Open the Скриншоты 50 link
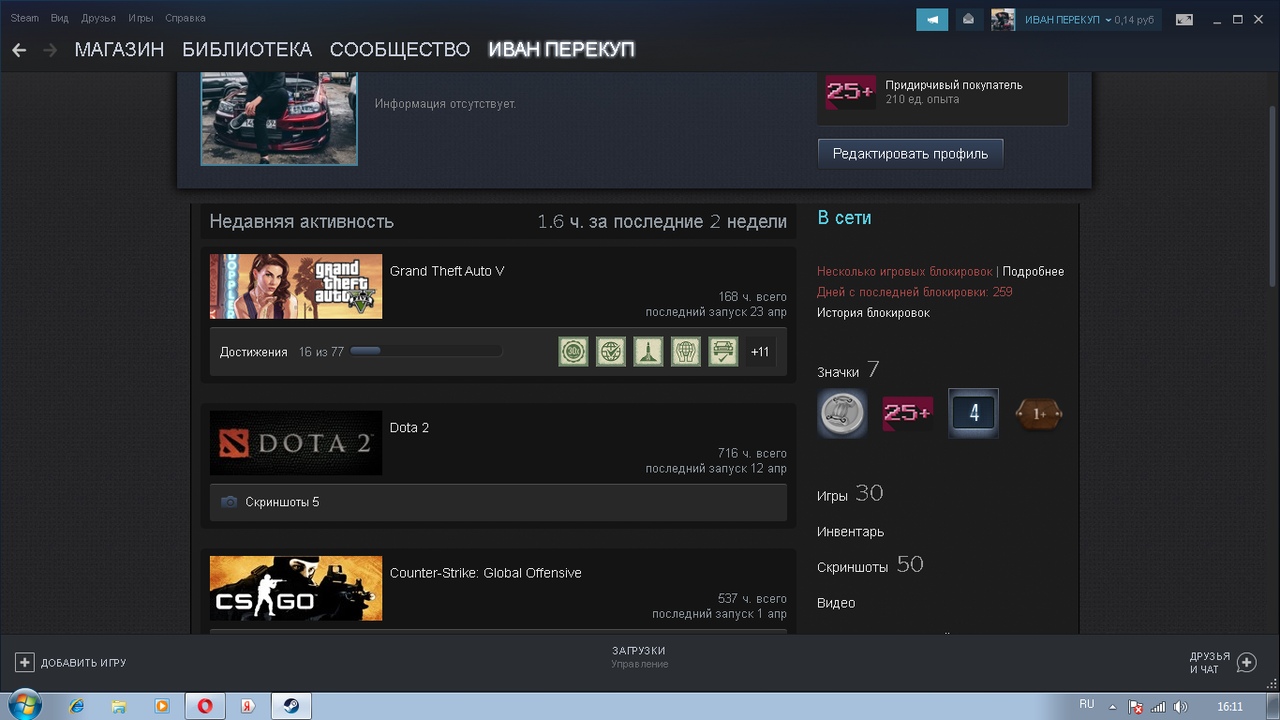Viewport: 1280px width, 720px height. coord(870,565)
